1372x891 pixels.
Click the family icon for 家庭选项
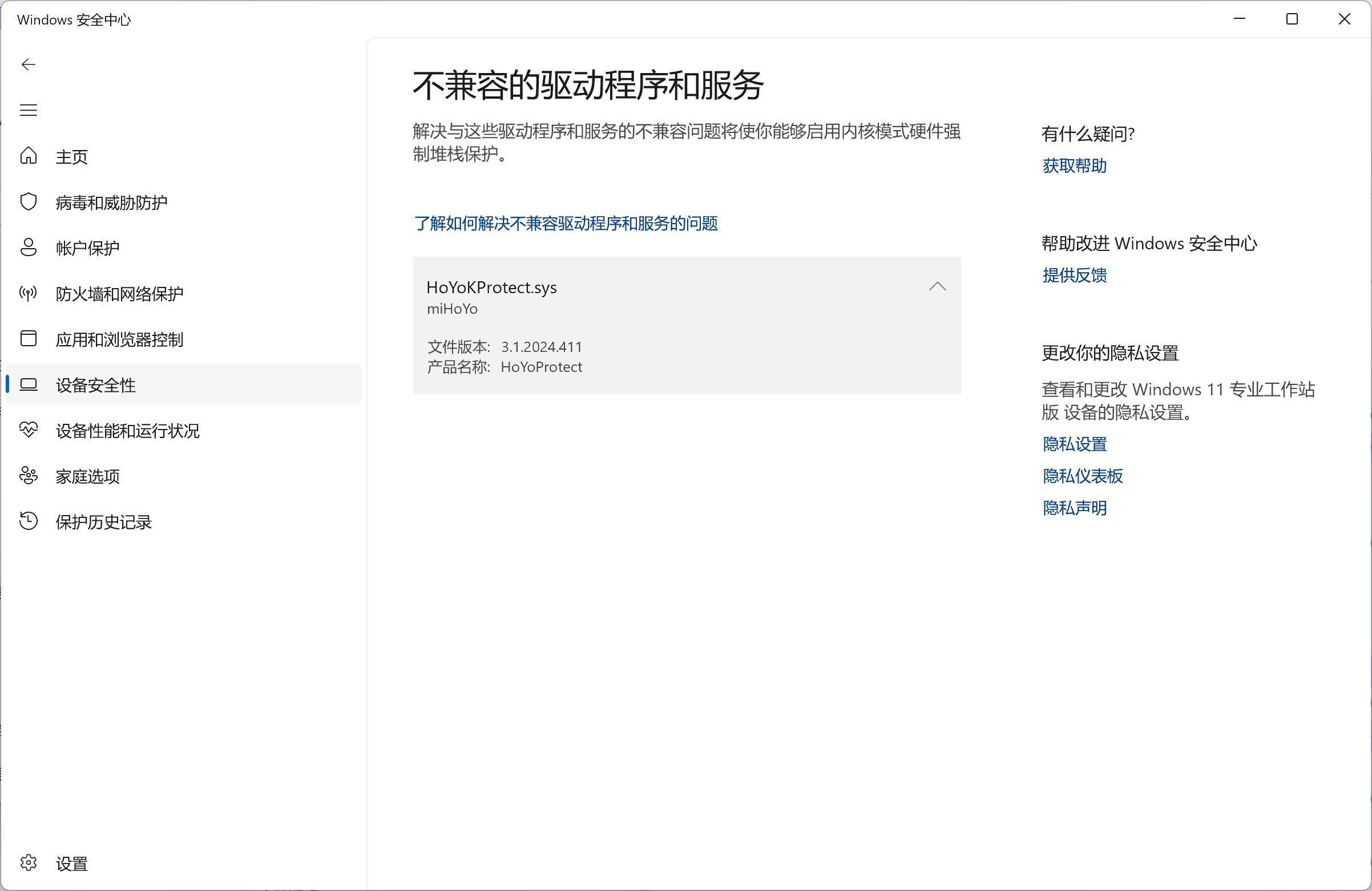coord(28,476)
